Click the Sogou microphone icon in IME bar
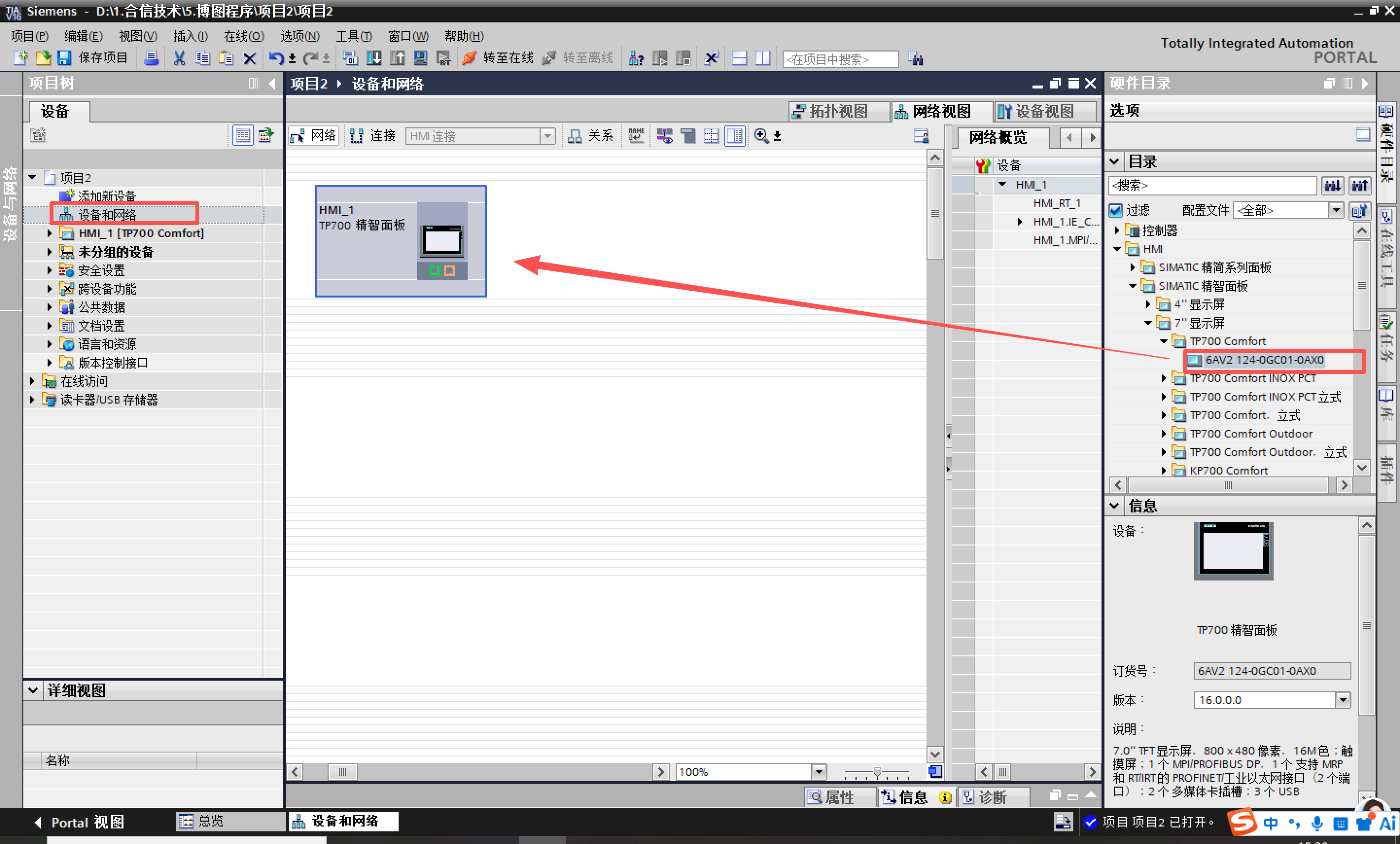This screenshot has height=844, width=1400. (1317, 823)
